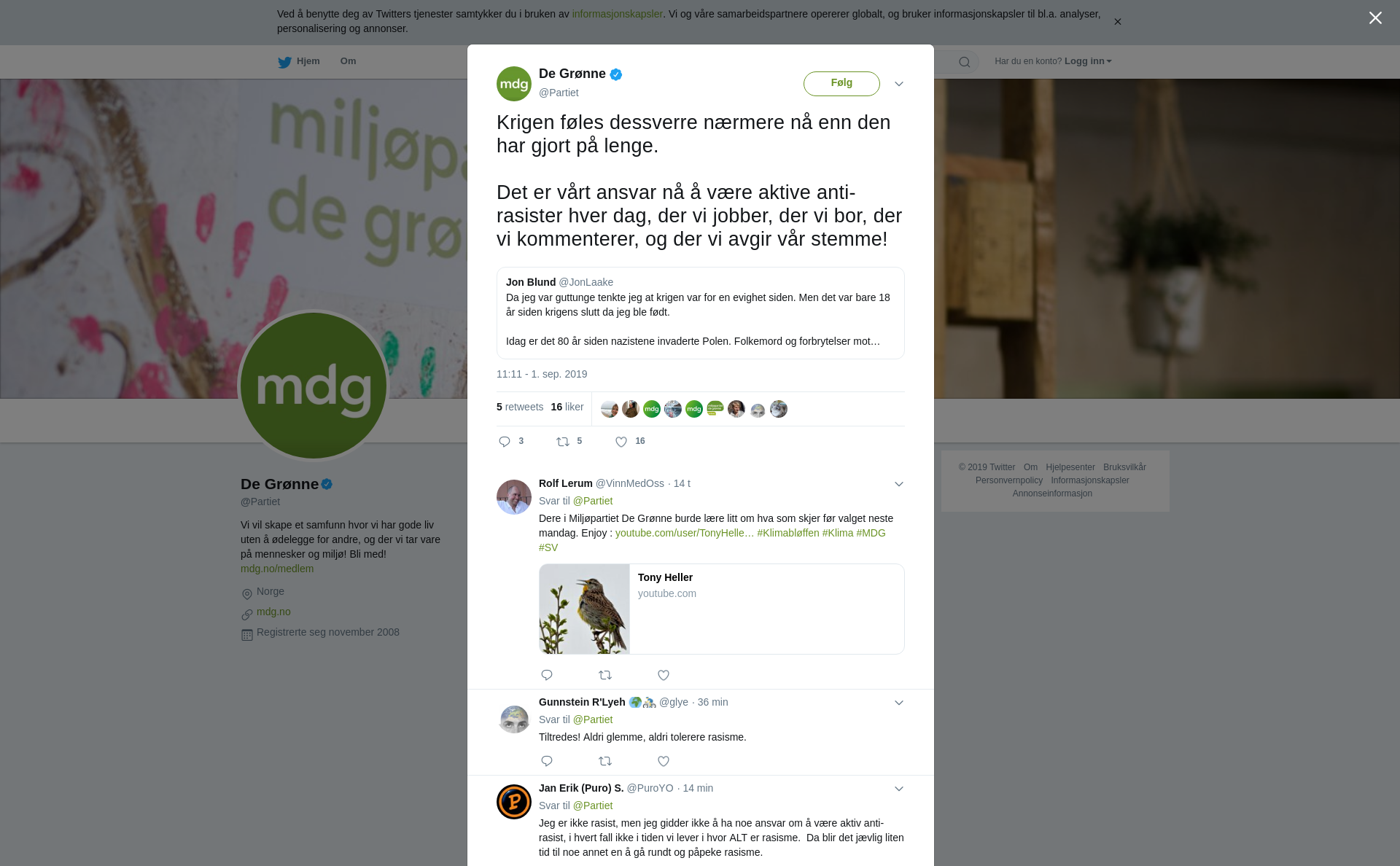Click the search magnifier icon
This screenshot has height=866, width=1400.
(965, 62)
